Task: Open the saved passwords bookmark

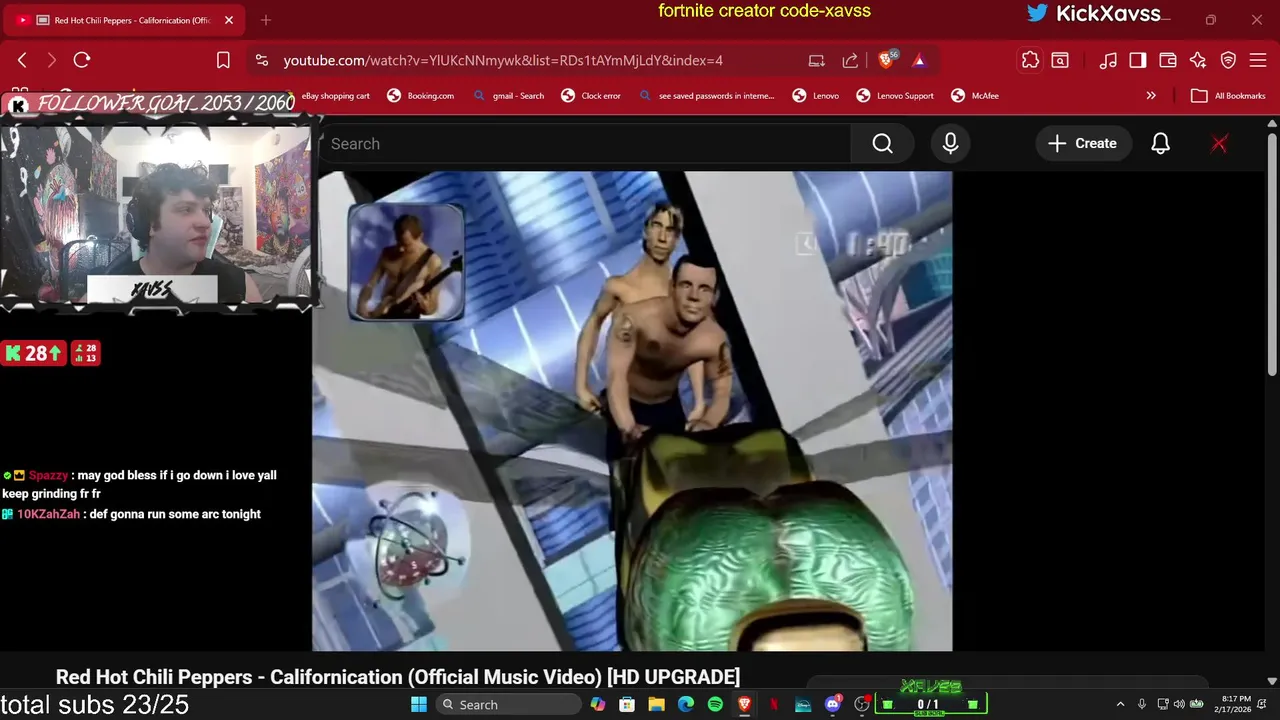Action: pos(706,96)
